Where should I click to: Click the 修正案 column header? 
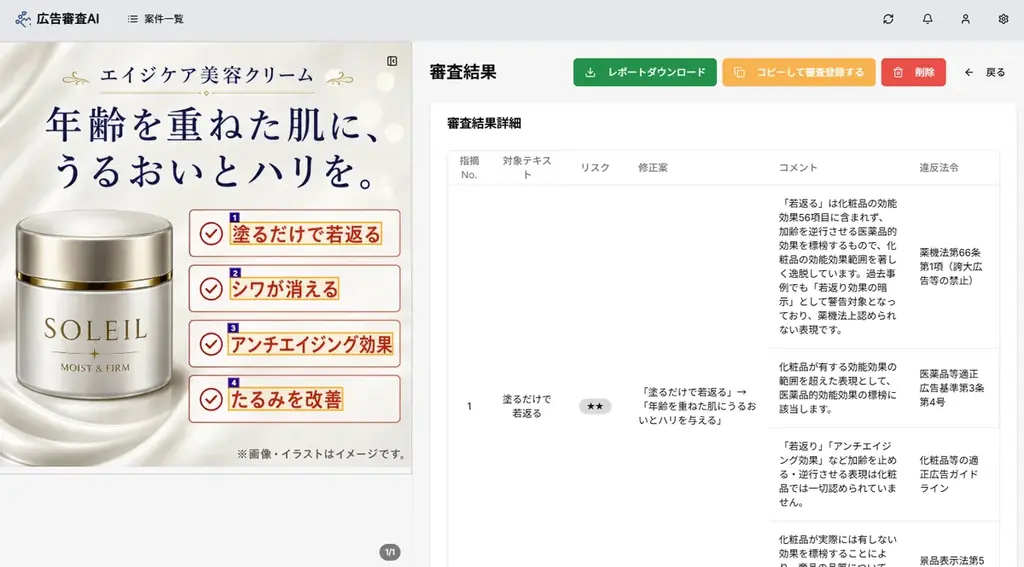[x=652, y=167]
